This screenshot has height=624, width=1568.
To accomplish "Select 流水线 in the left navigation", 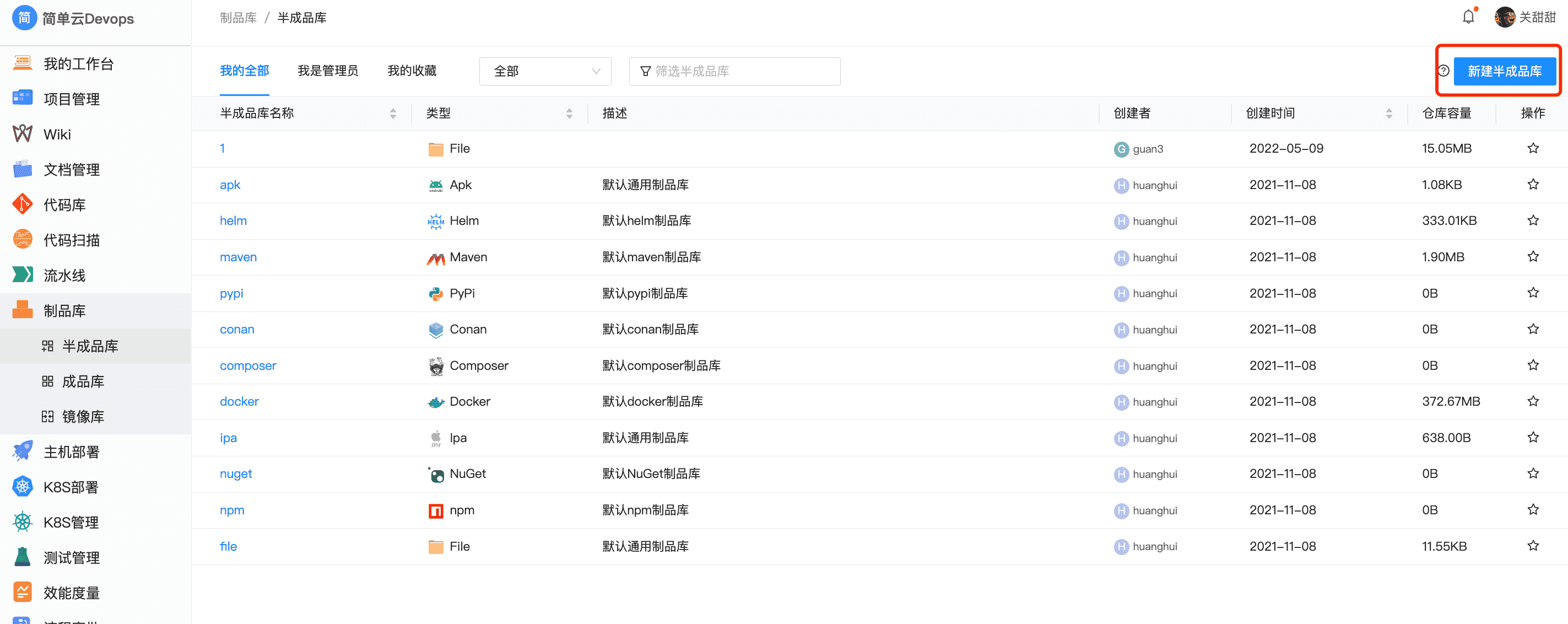I will [x=66, y=275].
